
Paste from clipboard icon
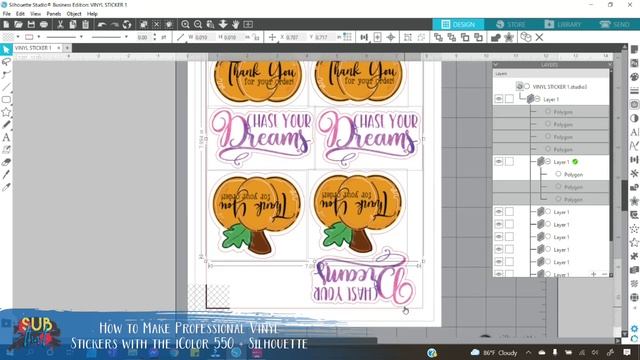tap(85, 24)
